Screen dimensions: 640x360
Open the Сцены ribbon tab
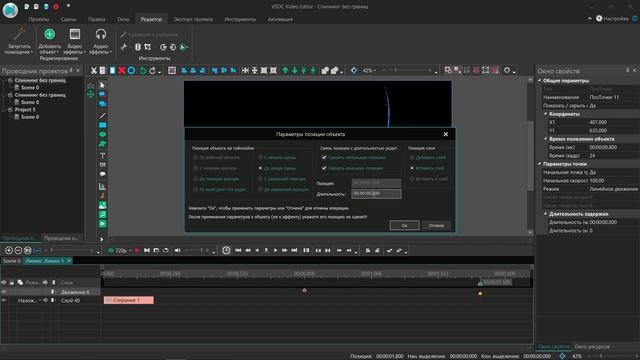(68, 19)
